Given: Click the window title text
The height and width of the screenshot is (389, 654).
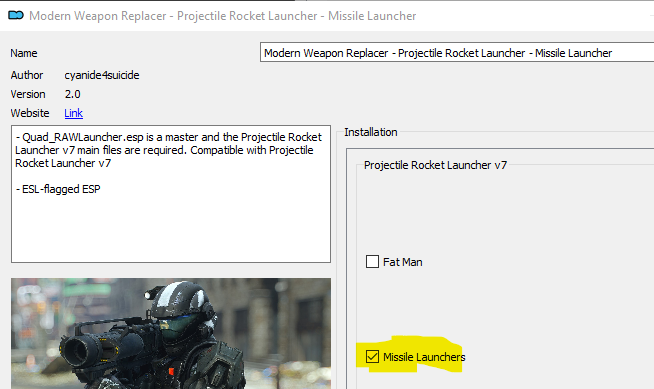Looking at the screenshot, I should pos(223,16).
